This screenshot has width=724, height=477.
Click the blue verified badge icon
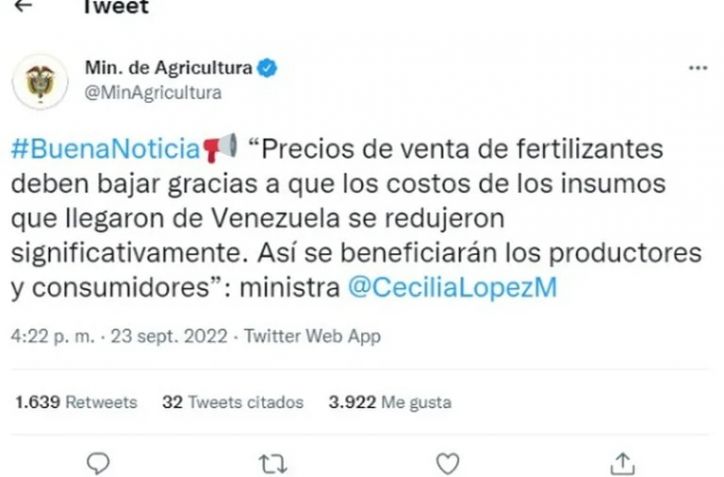tap(267, 68)
